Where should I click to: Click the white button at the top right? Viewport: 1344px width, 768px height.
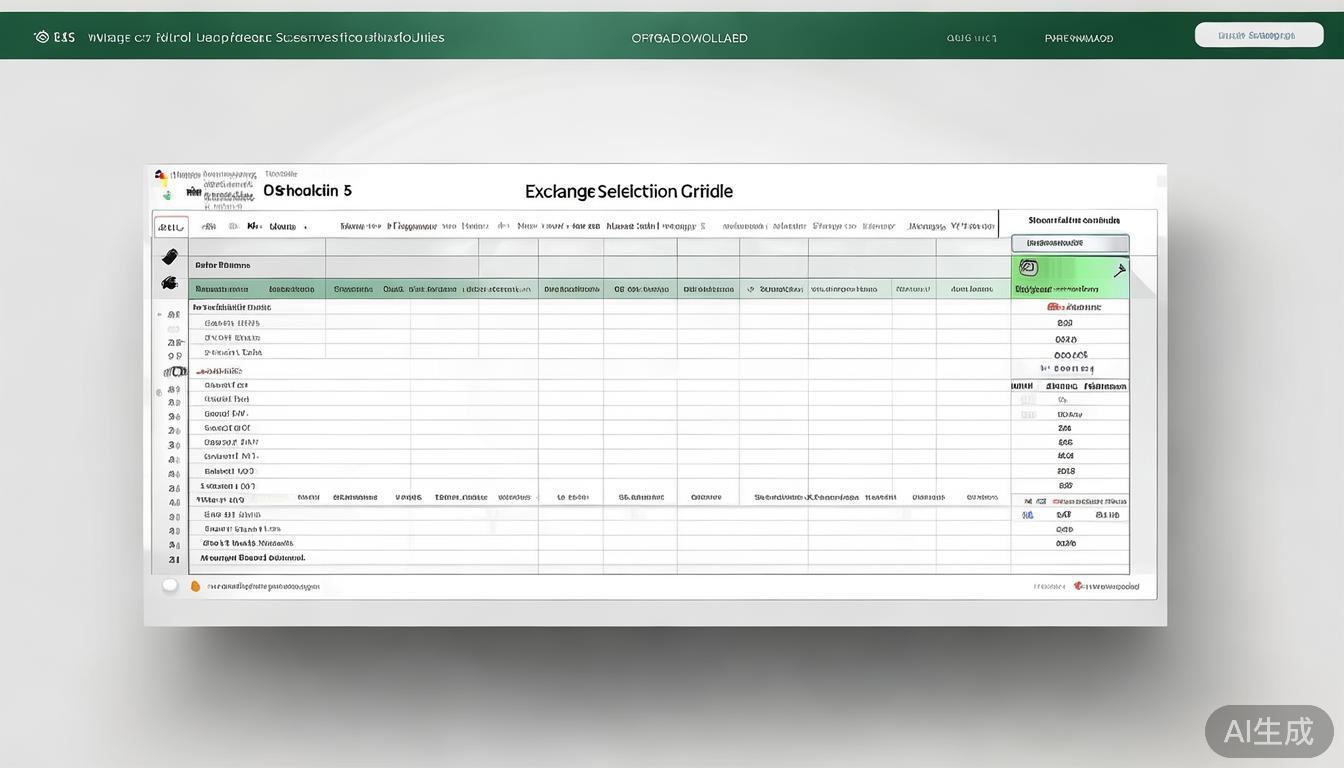pyautogui.click(x=1258, y=35)
